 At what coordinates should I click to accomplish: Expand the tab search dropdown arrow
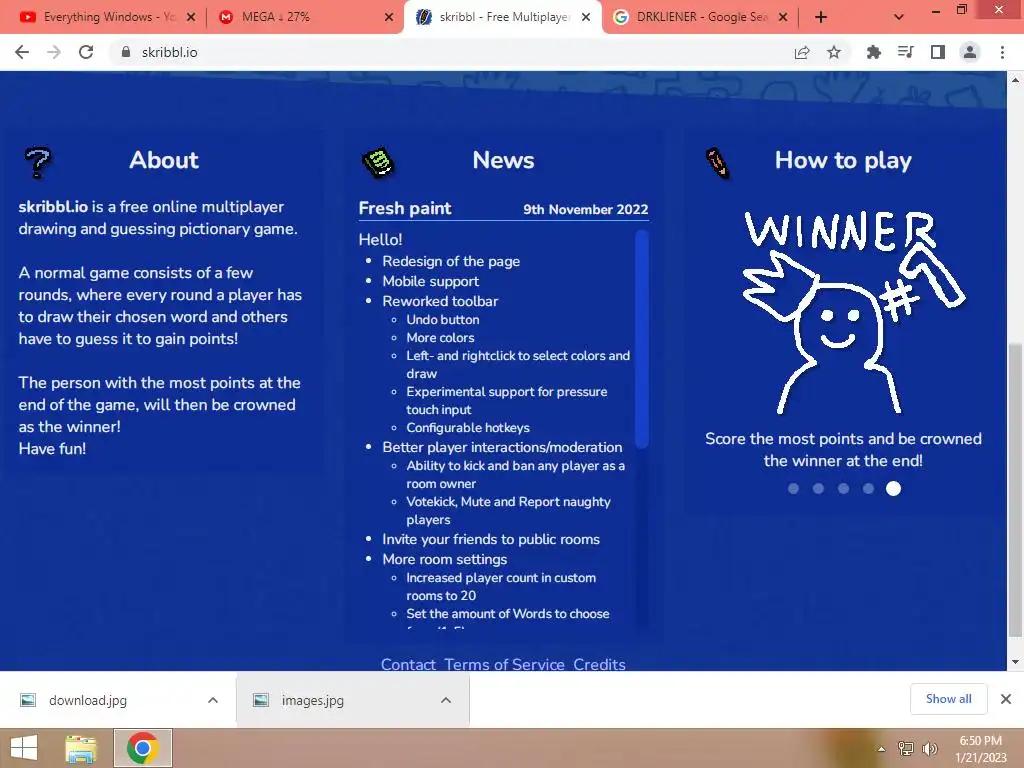click(899, 17)
